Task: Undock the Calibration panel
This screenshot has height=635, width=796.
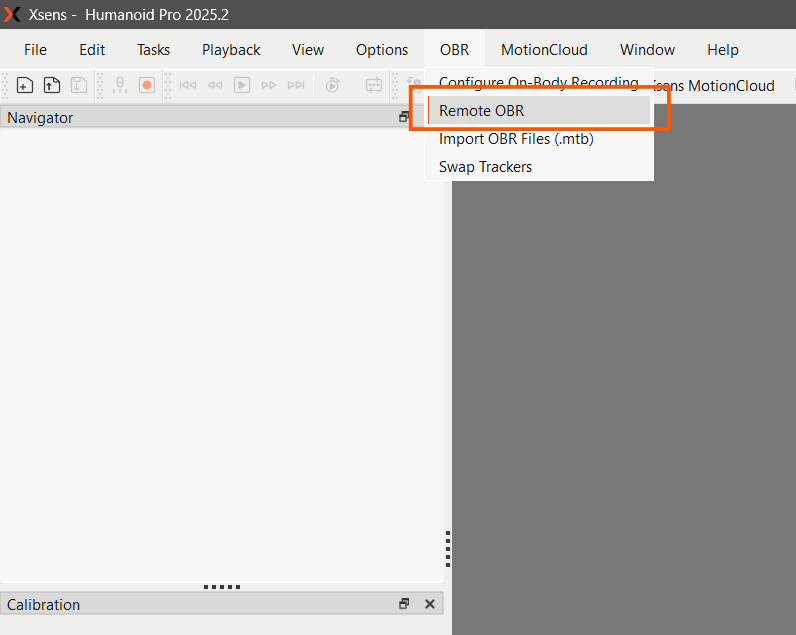Action: pos(404,604)
